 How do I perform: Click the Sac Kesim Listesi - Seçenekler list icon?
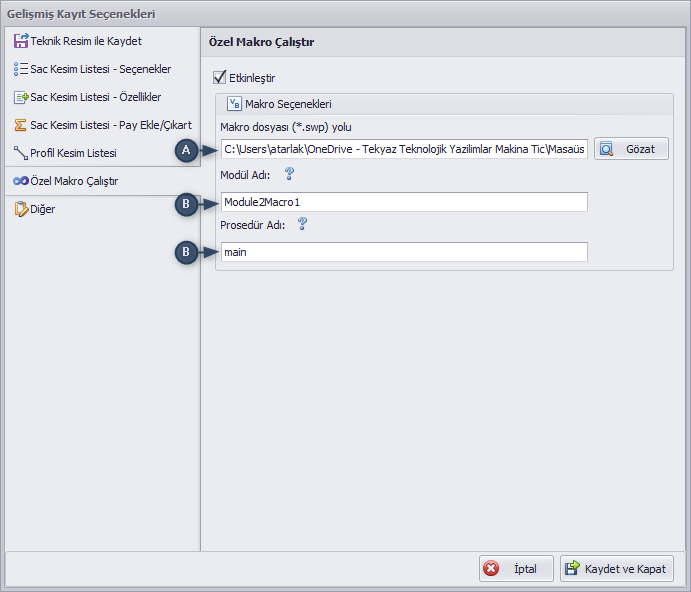click(x=21, y=69)
